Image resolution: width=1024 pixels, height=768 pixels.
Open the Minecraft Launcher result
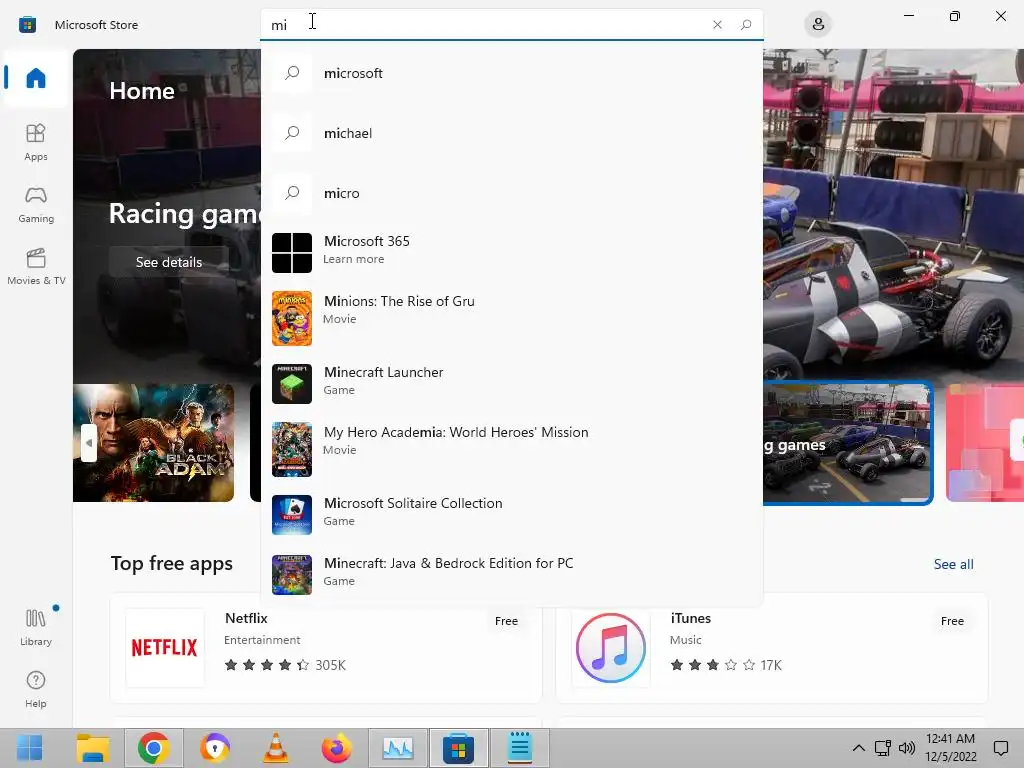(511, 383)
